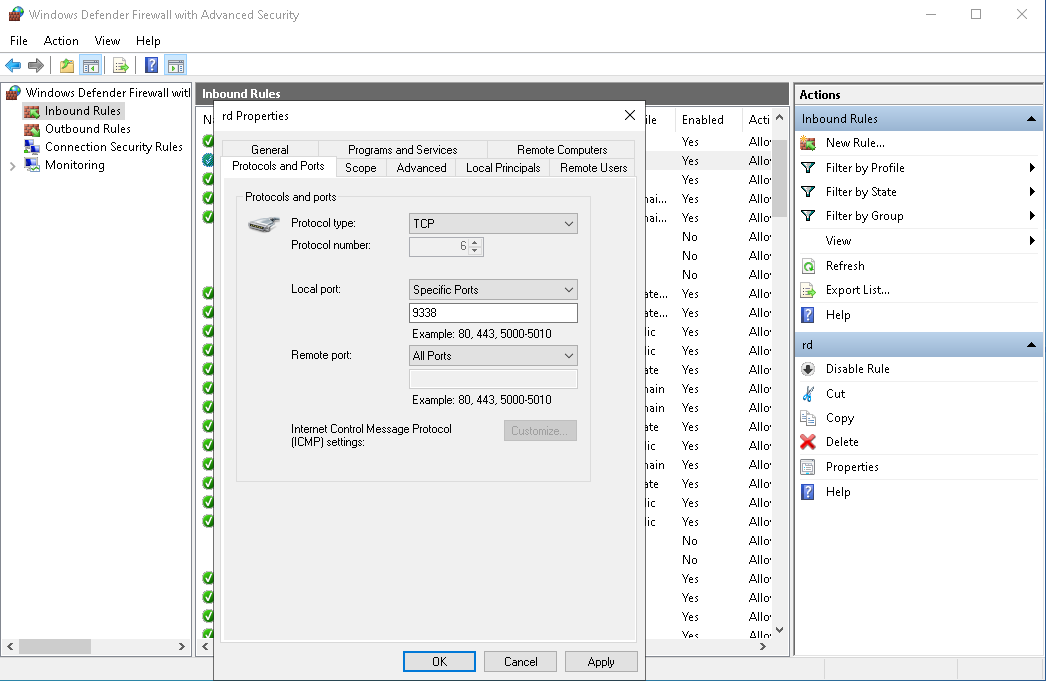1046x681 pixels.
Task: Click Refresh in the Actions pane
Action: pyautogui.click(x=845, y=265)
